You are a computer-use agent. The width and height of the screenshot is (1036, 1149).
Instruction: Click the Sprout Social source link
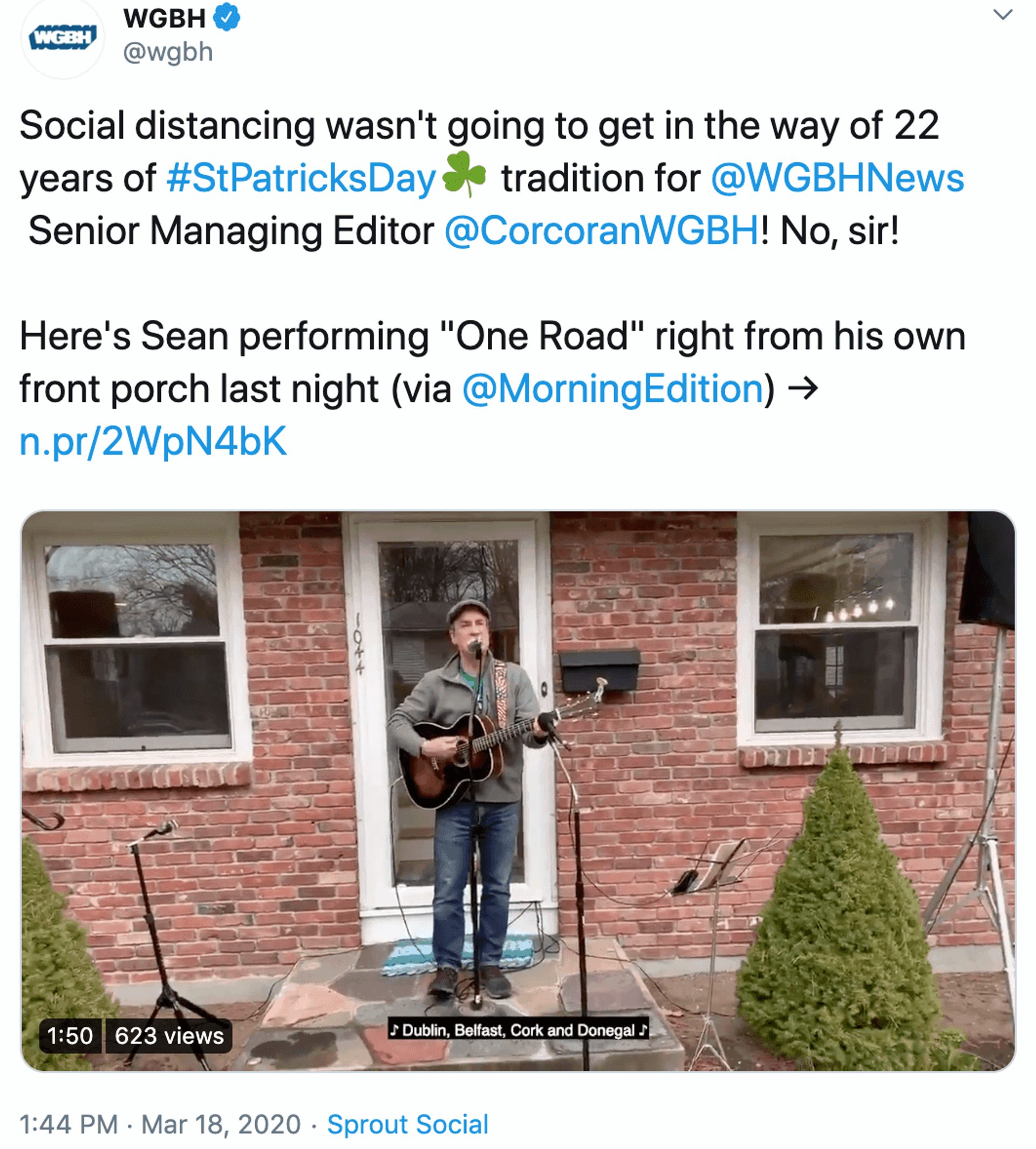(407, 1125)
